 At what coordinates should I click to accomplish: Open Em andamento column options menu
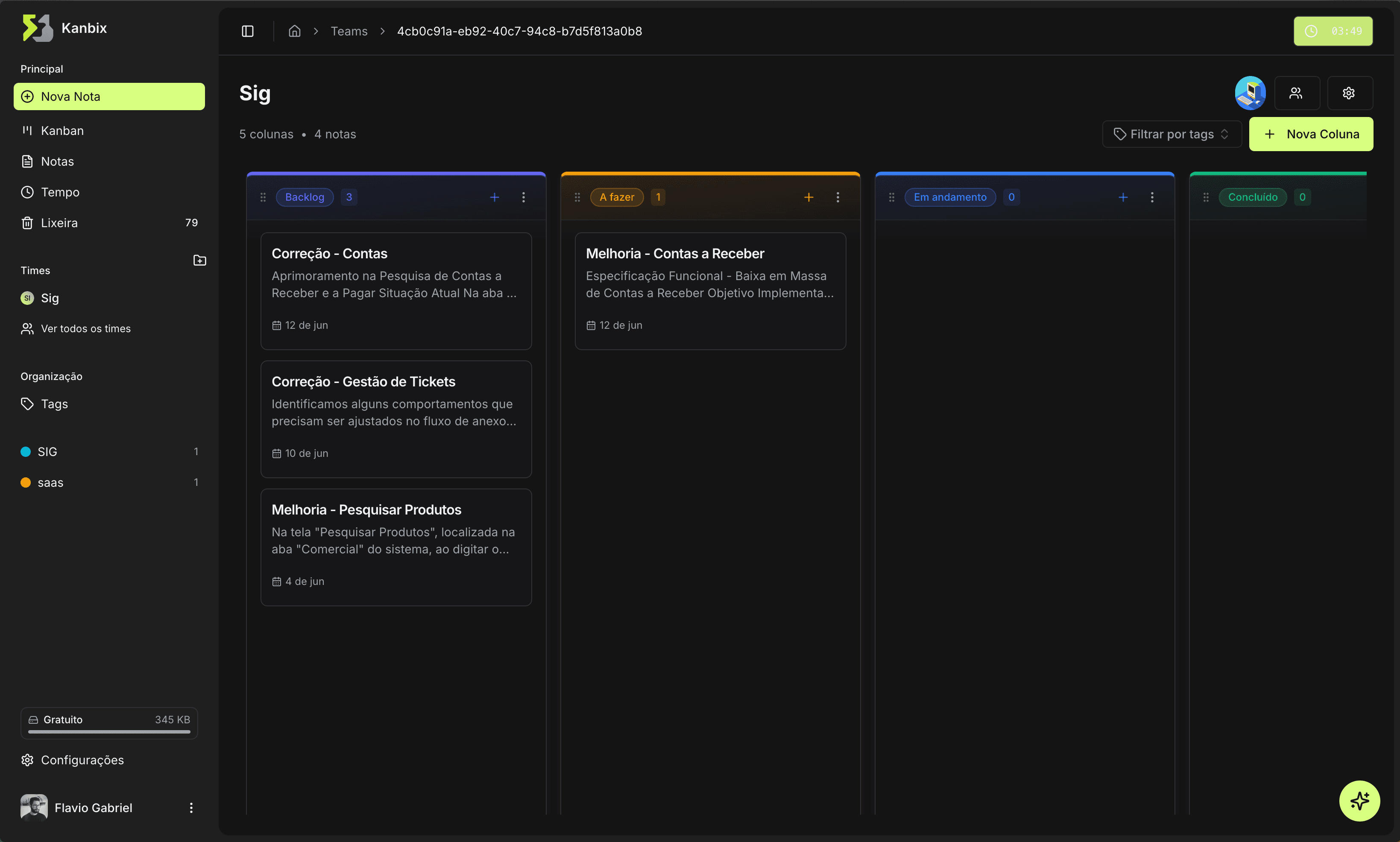click(x=1152, y=197)
